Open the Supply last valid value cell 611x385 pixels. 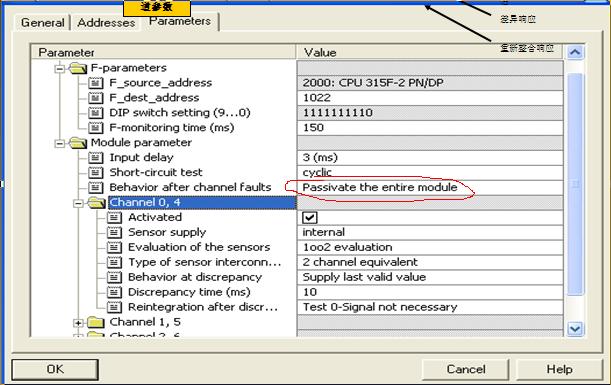(430, 277)
